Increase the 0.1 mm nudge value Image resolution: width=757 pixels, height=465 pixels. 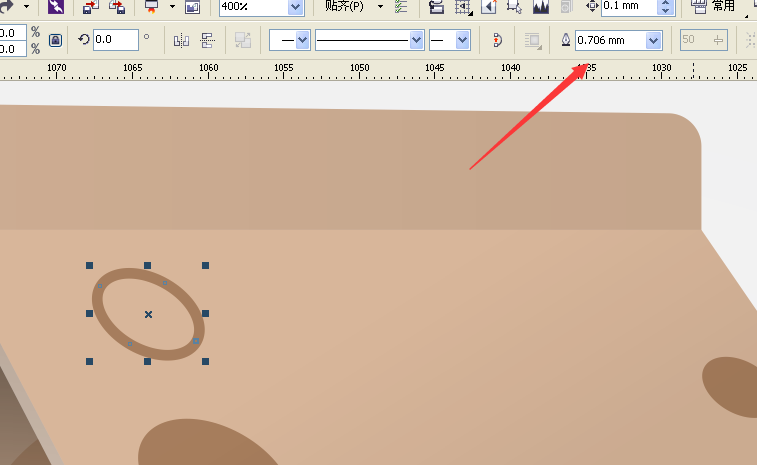tap(666, 2)
